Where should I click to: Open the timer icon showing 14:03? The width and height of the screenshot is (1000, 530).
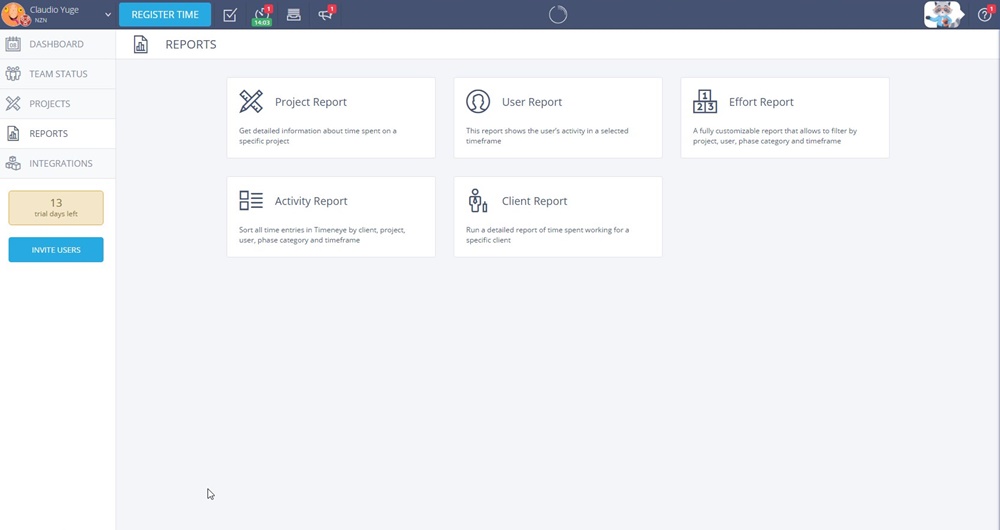click(261, 15)
